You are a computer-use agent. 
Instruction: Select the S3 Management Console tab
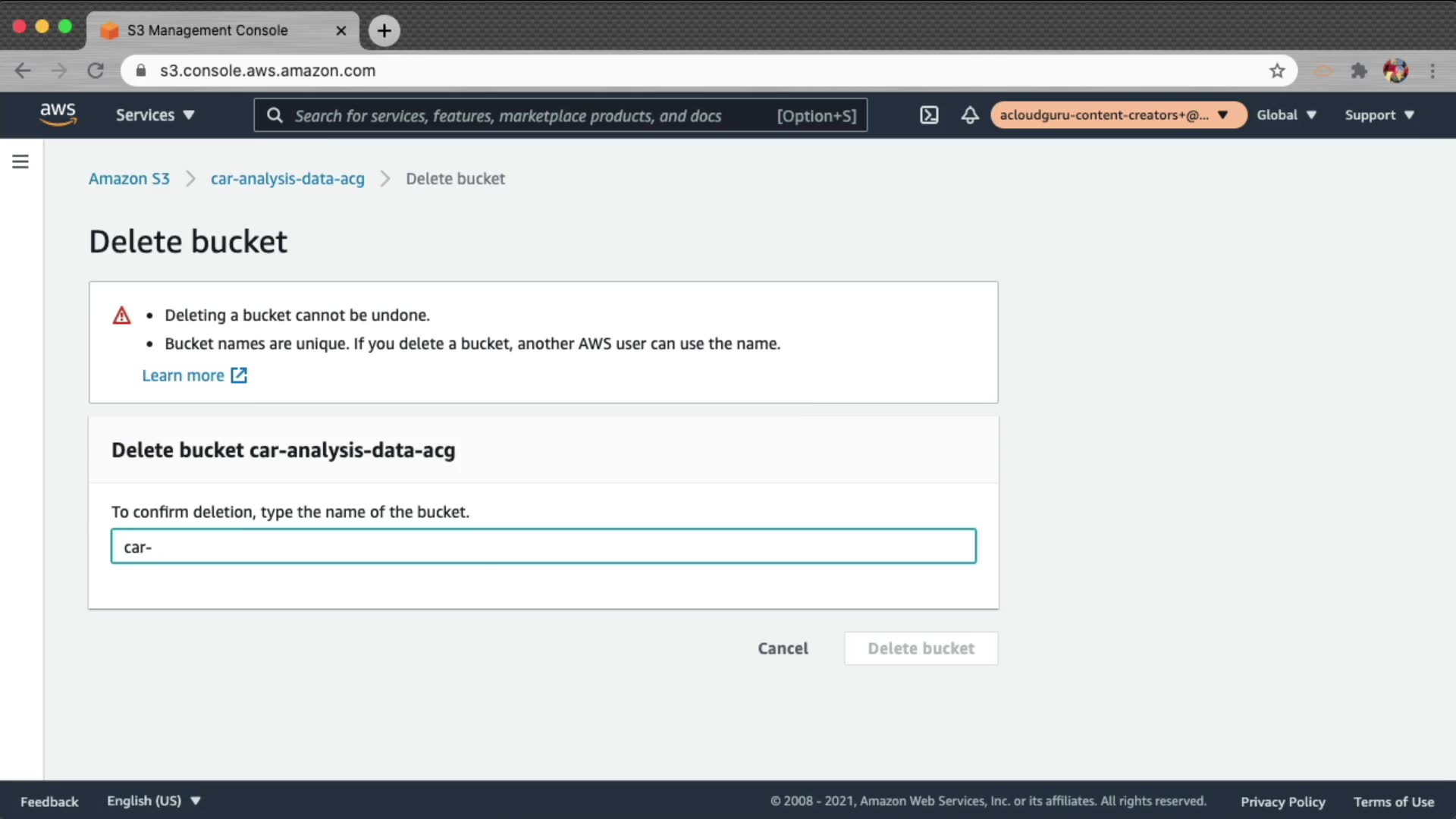pos(208,30)
